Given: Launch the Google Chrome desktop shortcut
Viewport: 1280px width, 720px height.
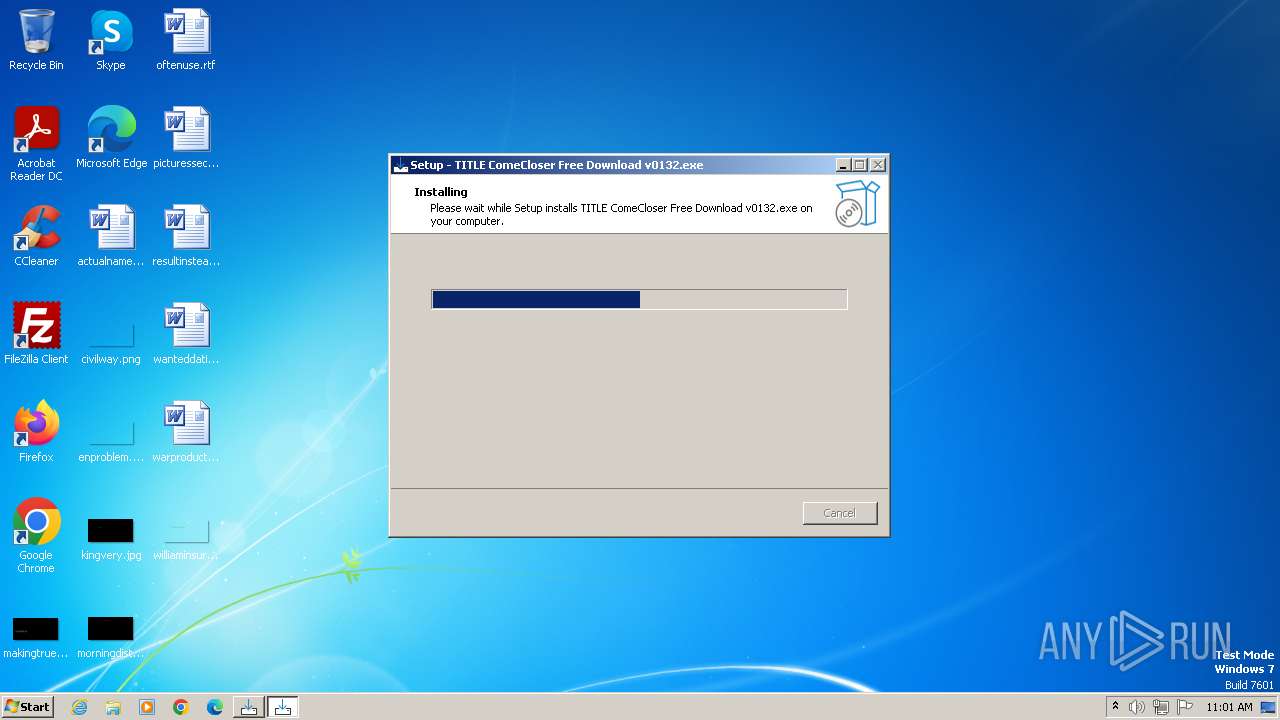Looking at the screenshot, I should tap(36, 536).
